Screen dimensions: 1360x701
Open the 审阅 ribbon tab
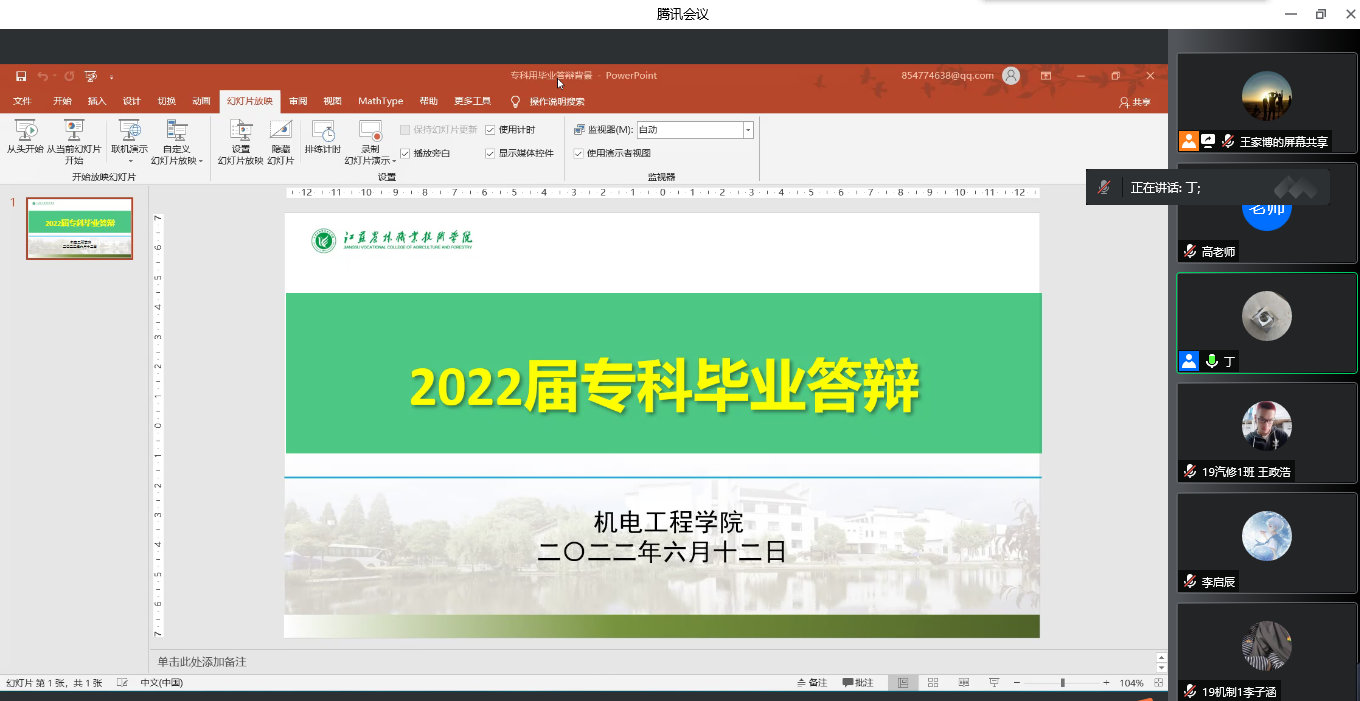(x=298, y=101)
